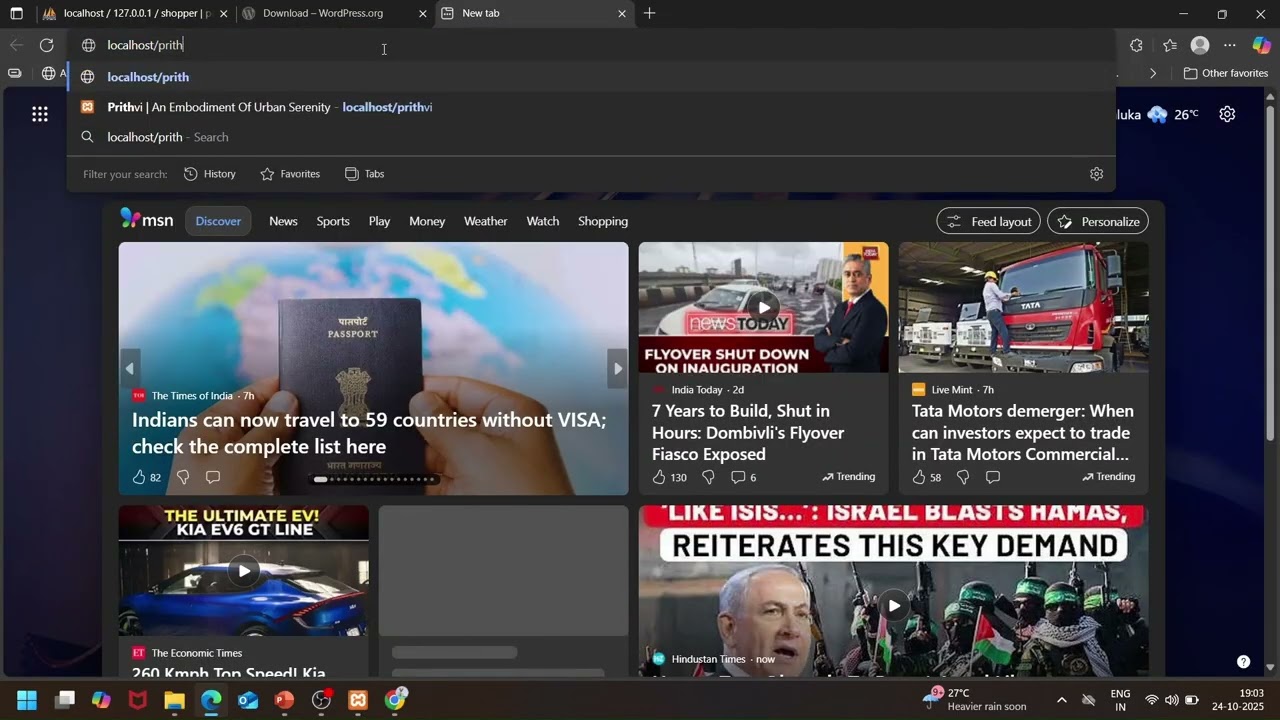Close the New tab browser tab

point(622,14)
